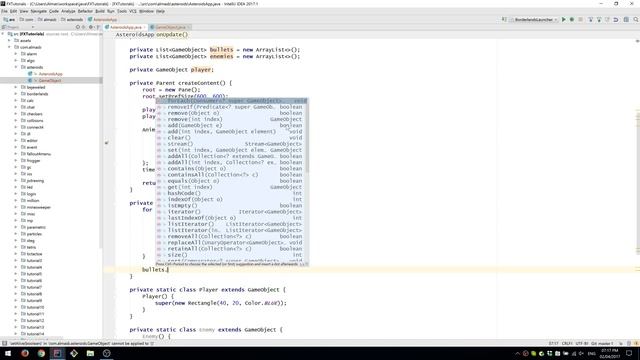
Task: Collapse the src FXTutorials root node
Action: pos(3,34)
